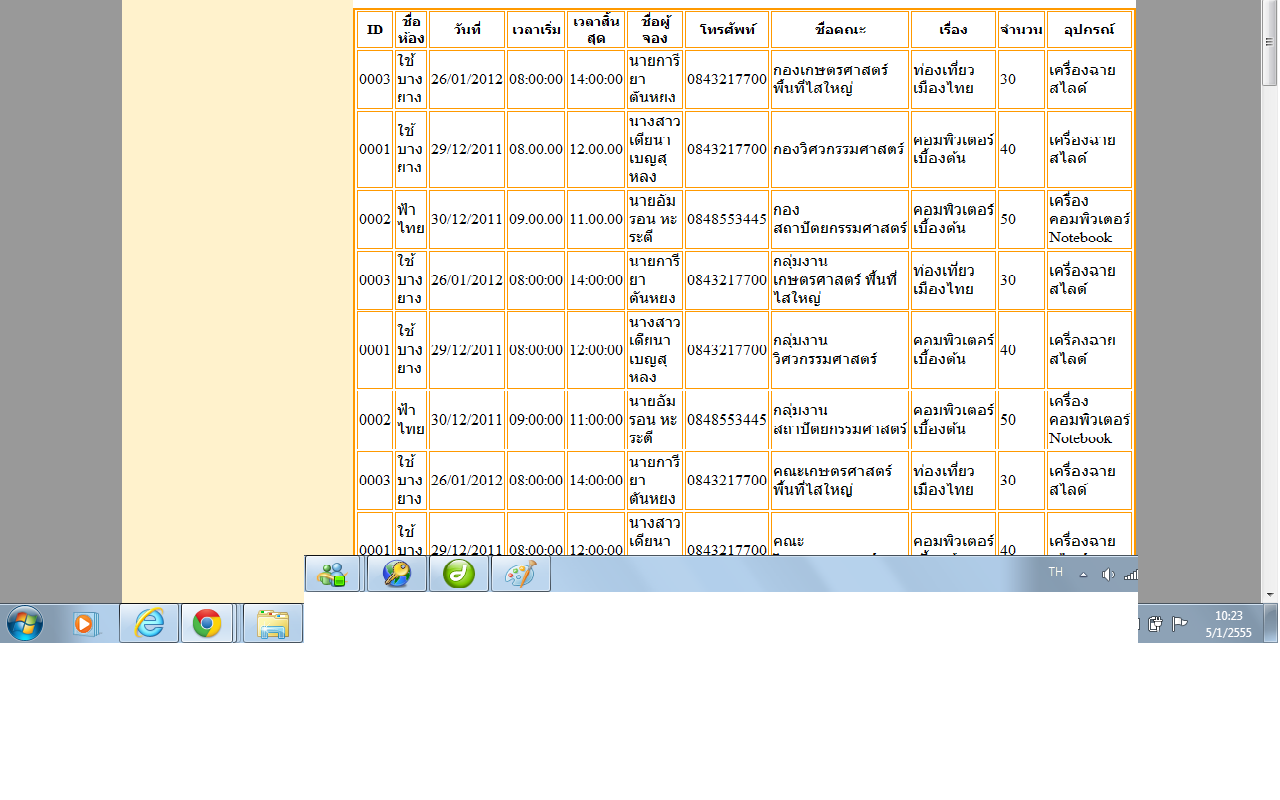The width and height of the screenshot is (1280, 800).
Task: Click นายอัมรอน หะระตี in the กลุ่มงานสถาปัตยกรรมศาสตร์ row
Action: (655, 420)
